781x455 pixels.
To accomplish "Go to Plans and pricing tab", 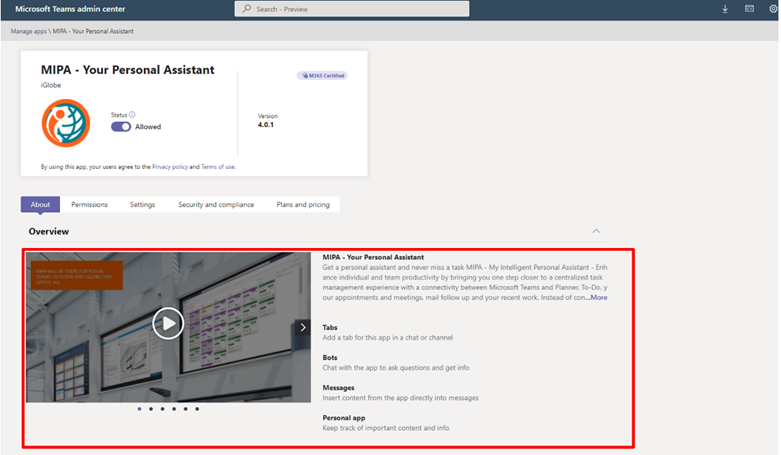I will coord(303,204).
